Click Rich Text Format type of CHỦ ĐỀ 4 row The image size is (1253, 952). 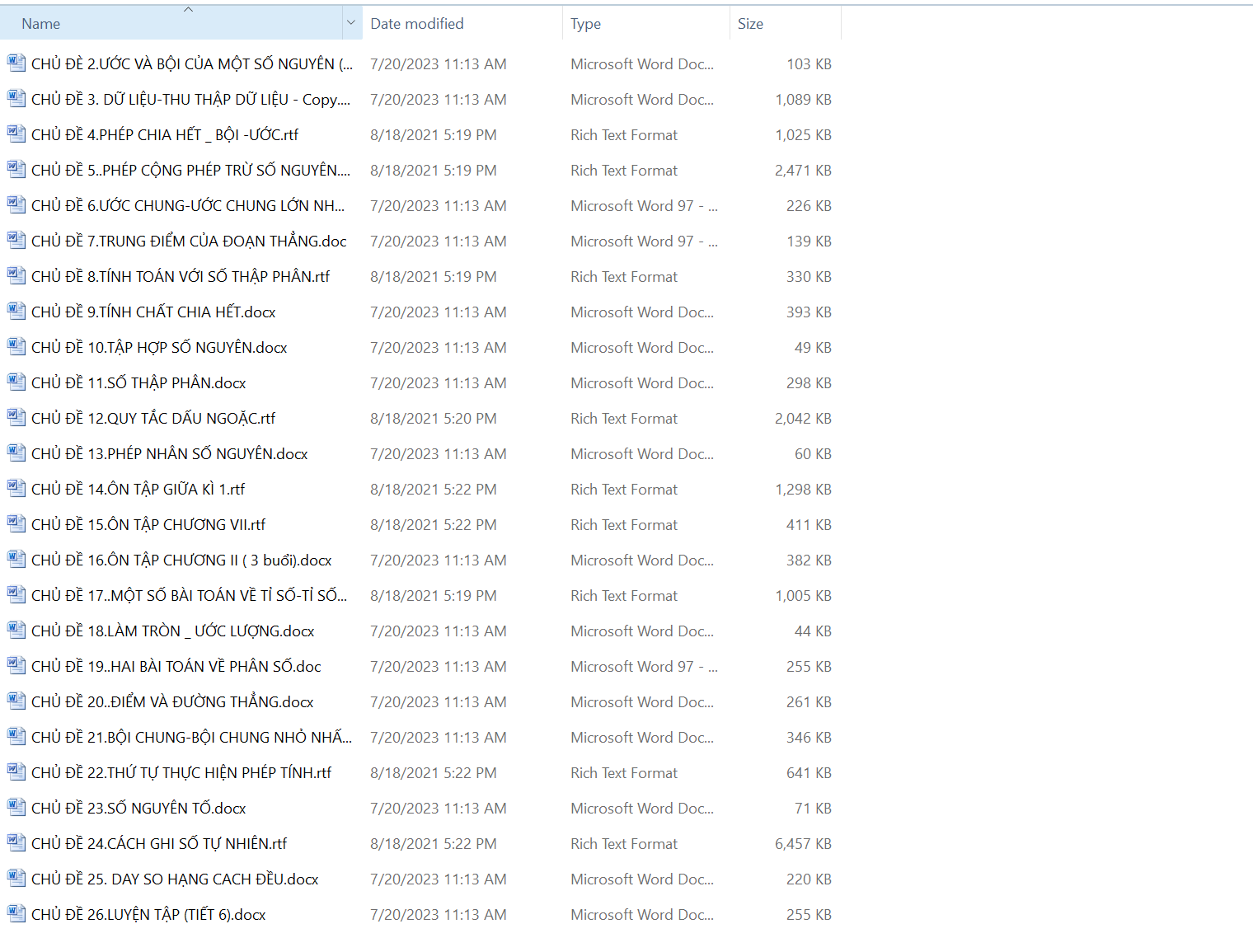pyautogui.click(x=624, y=134)
